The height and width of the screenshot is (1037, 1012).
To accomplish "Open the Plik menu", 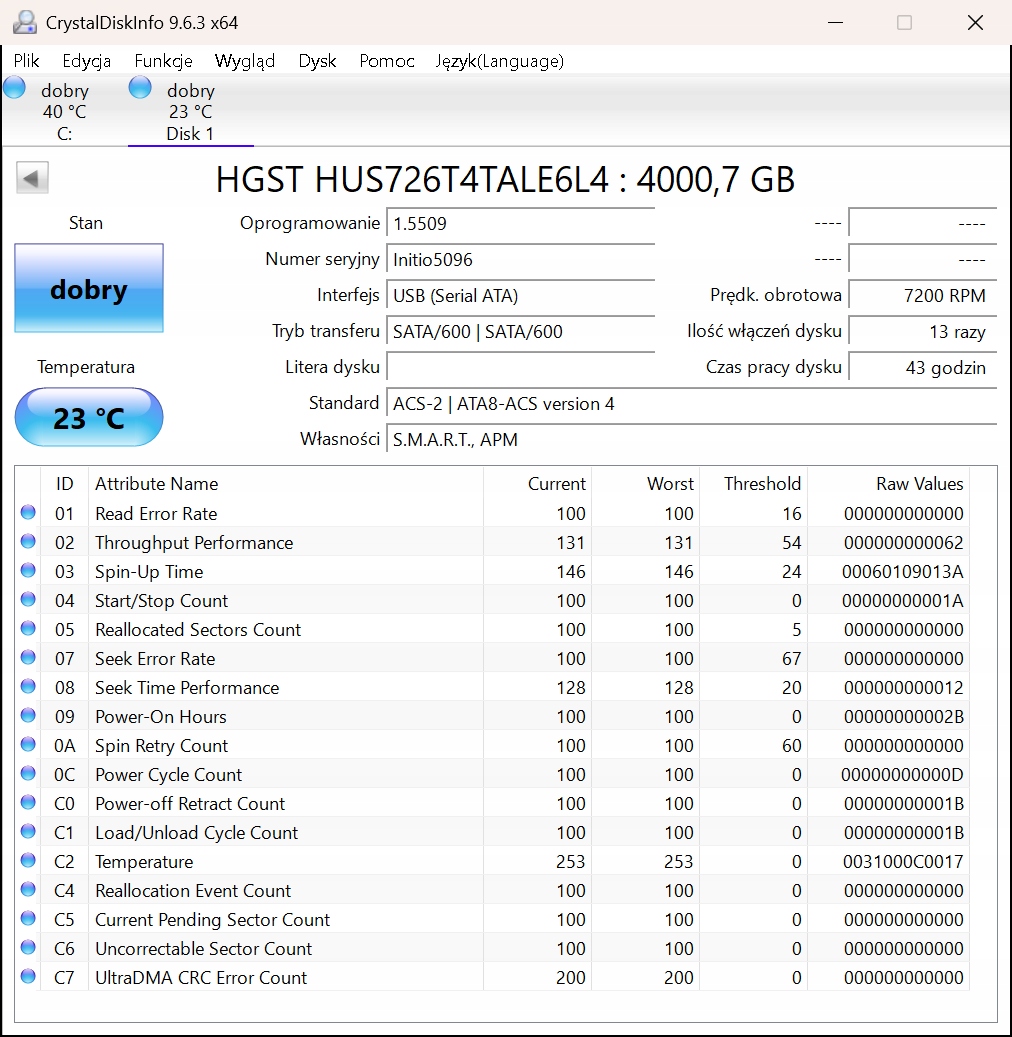I will tap(27, 61).
